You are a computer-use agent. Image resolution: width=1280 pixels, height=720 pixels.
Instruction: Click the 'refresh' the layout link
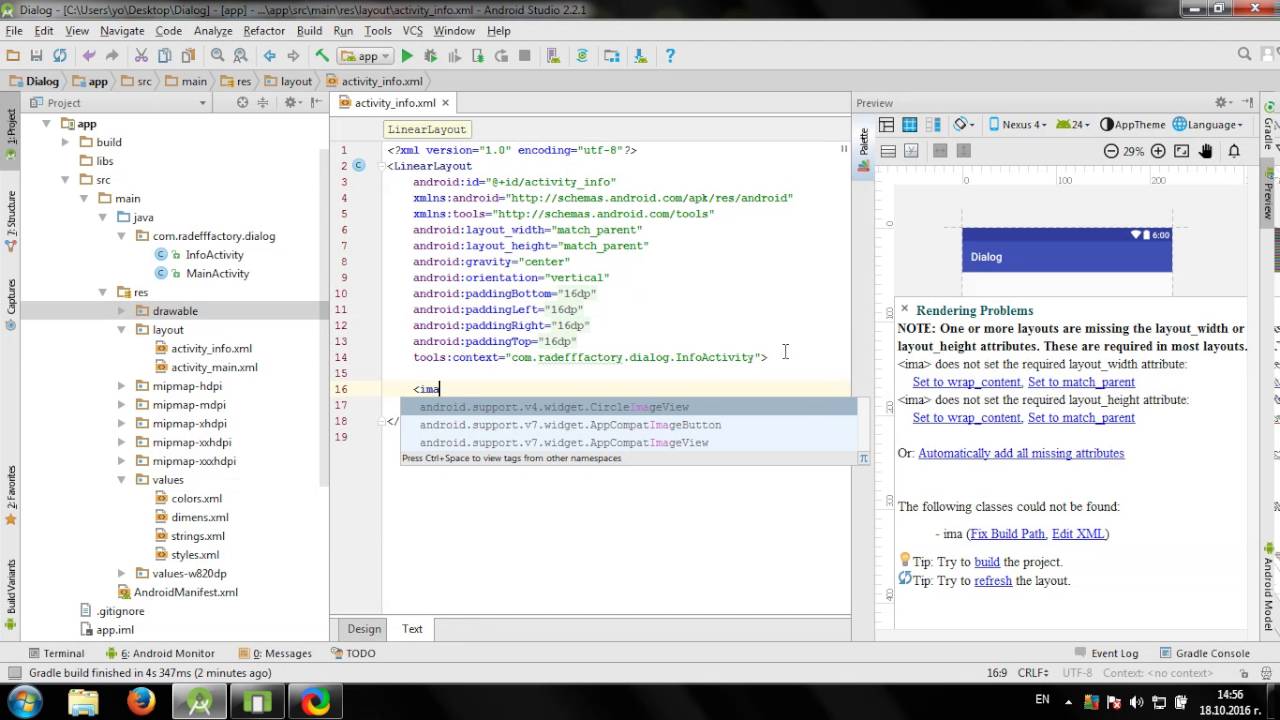tap(993, 581)
